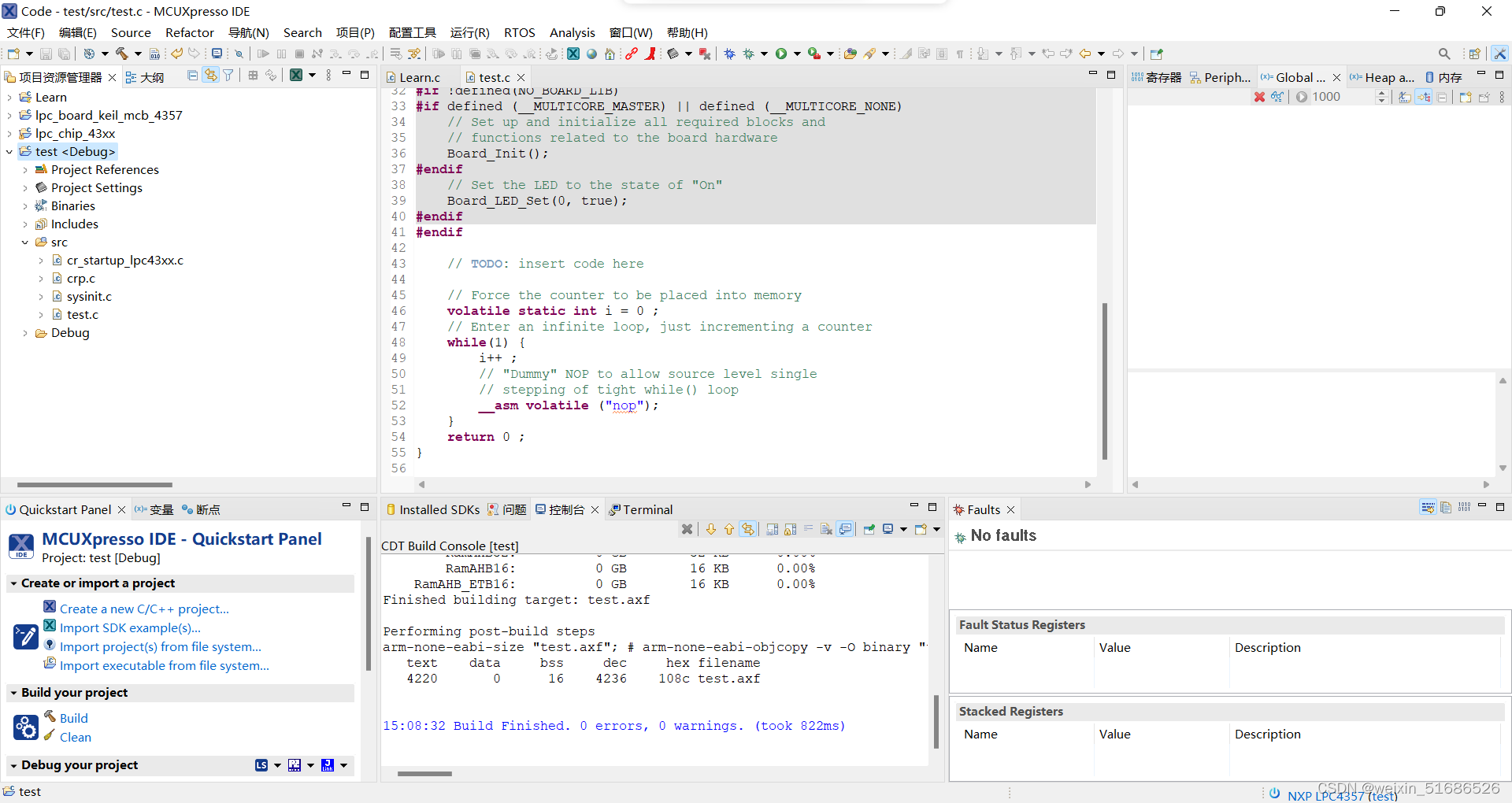
Task: Click the down arrow next-error icon in console
Action: click(711, 529)
